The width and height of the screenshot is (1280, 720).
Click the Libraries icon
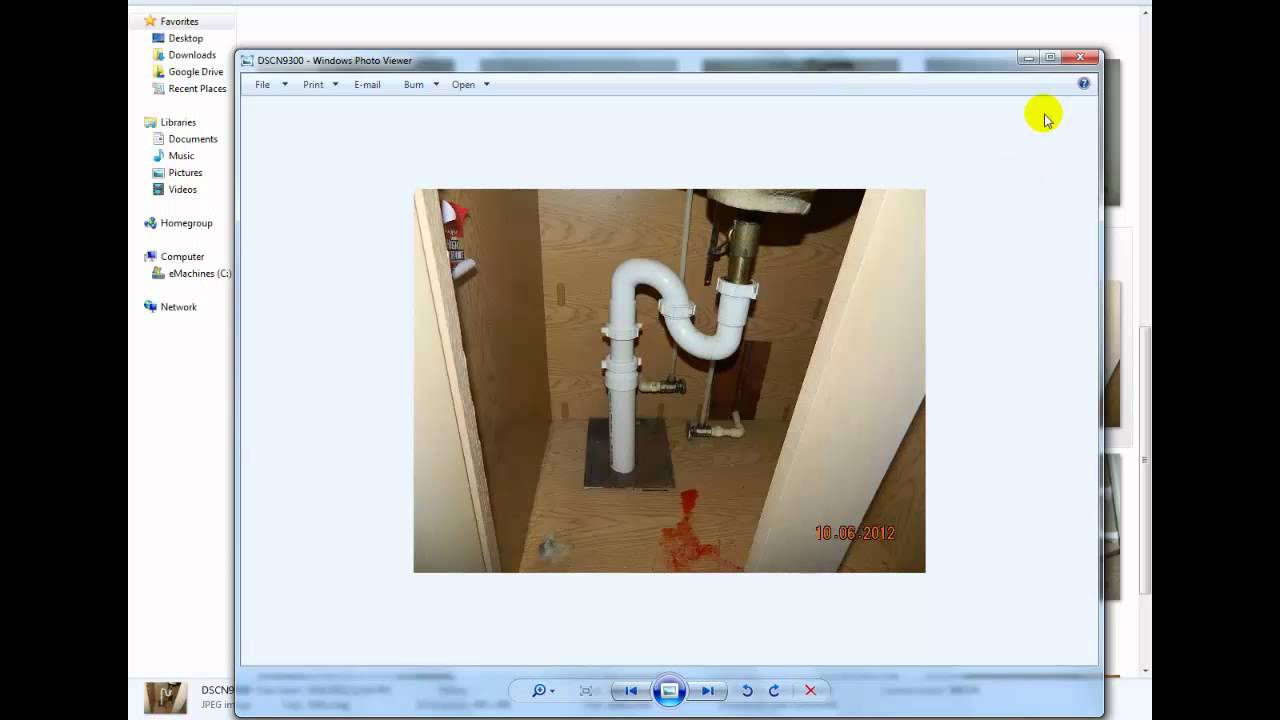[150, 122]
